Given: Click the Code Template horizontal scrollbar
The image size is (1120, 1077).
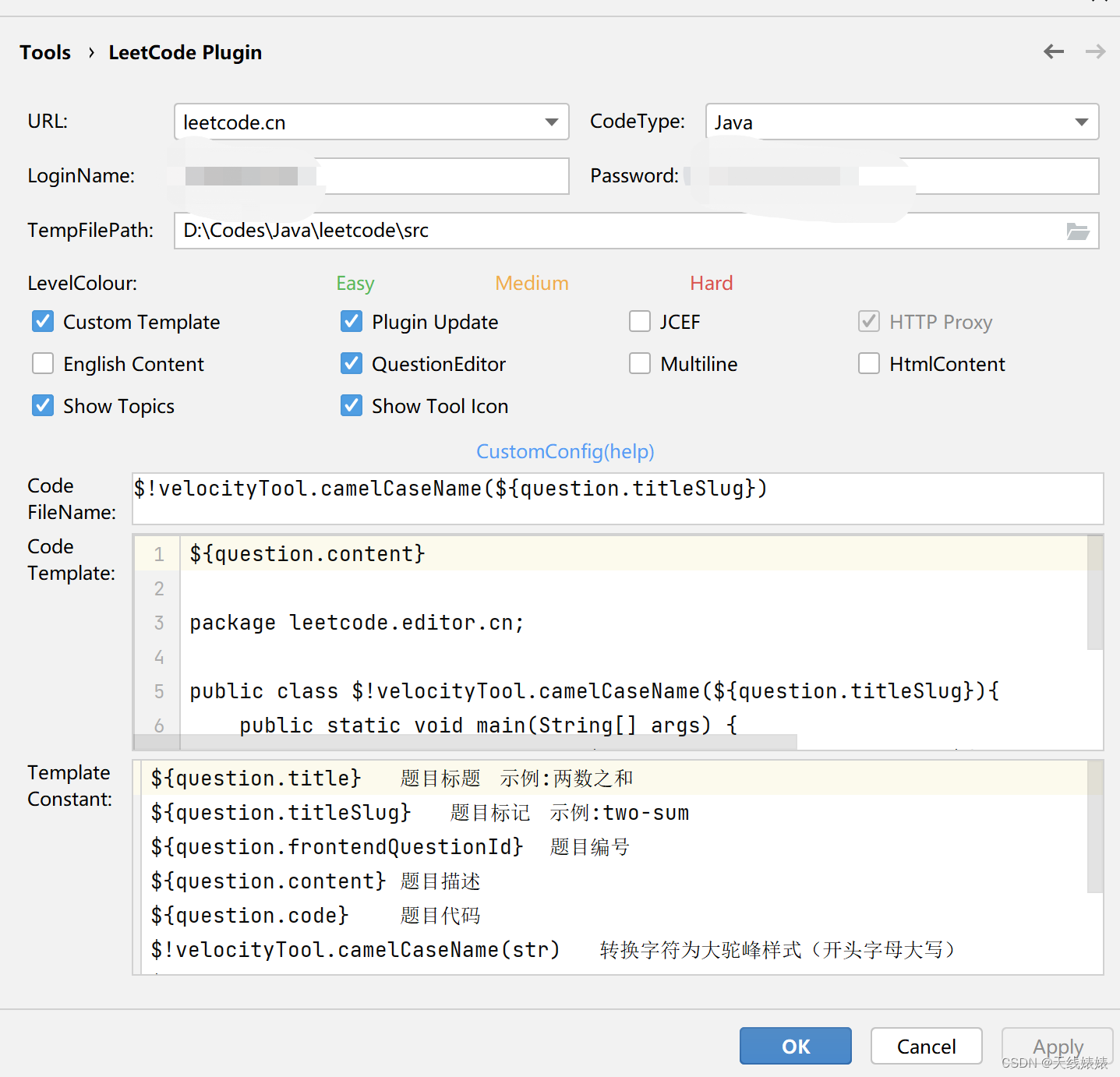Looking at the screenshot, I should 465,741.
